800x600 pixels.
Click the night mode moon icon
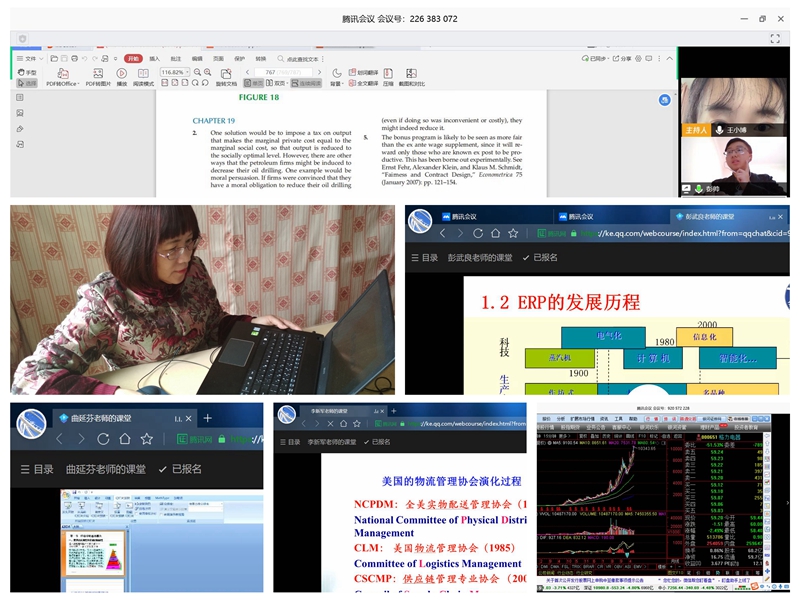tap(337, 73)
